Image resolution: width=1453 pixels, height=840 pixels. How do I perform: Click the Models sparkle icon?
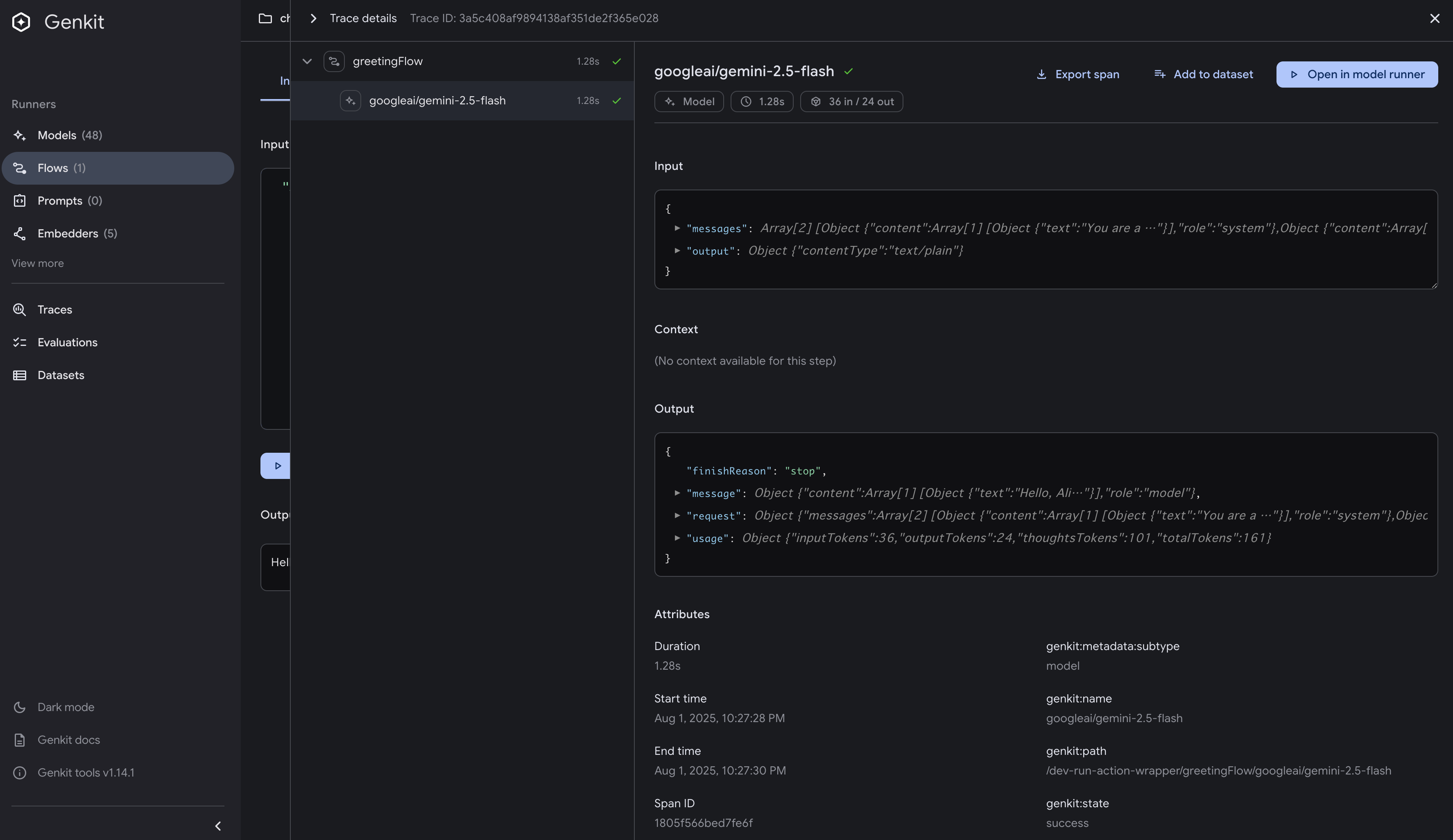tap(20, 135)
